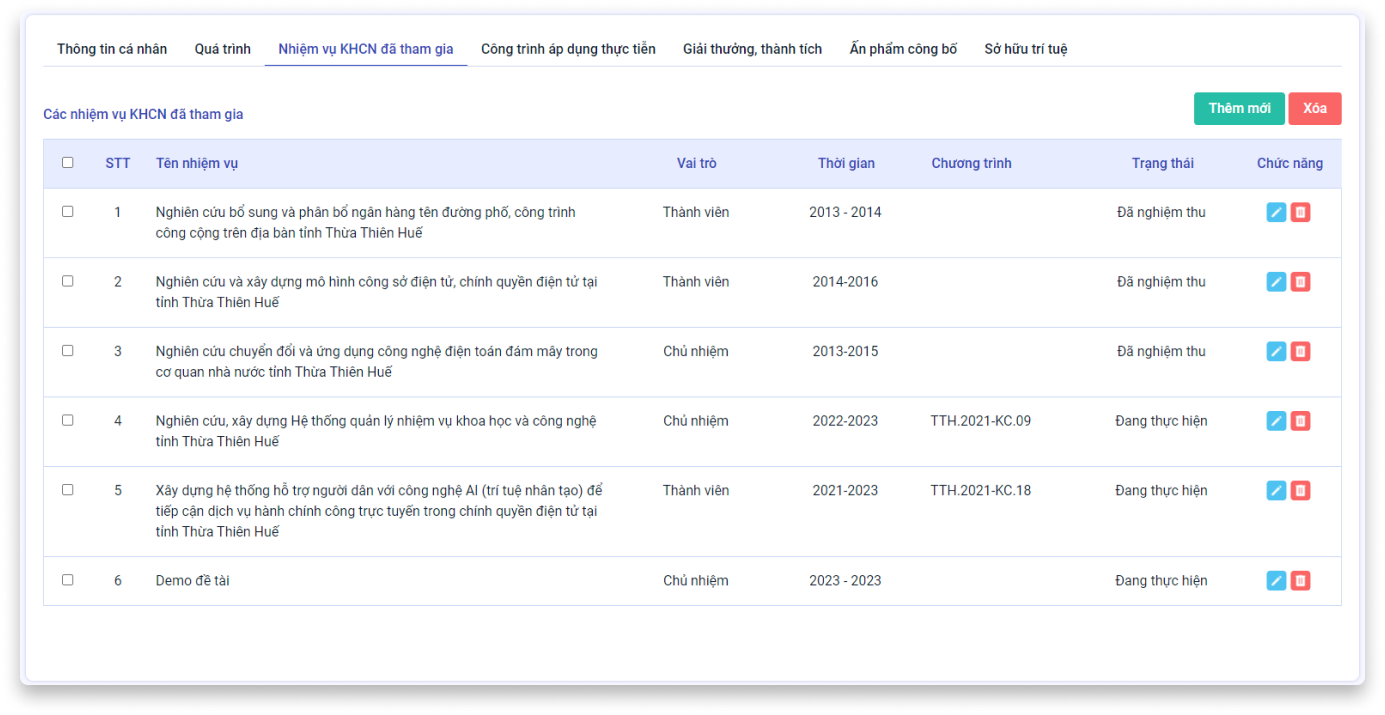The width and height of the screenshot is (1385, 715).
Task: Click task name about ngân hàng tên đường phố
Action: (366, 223)
